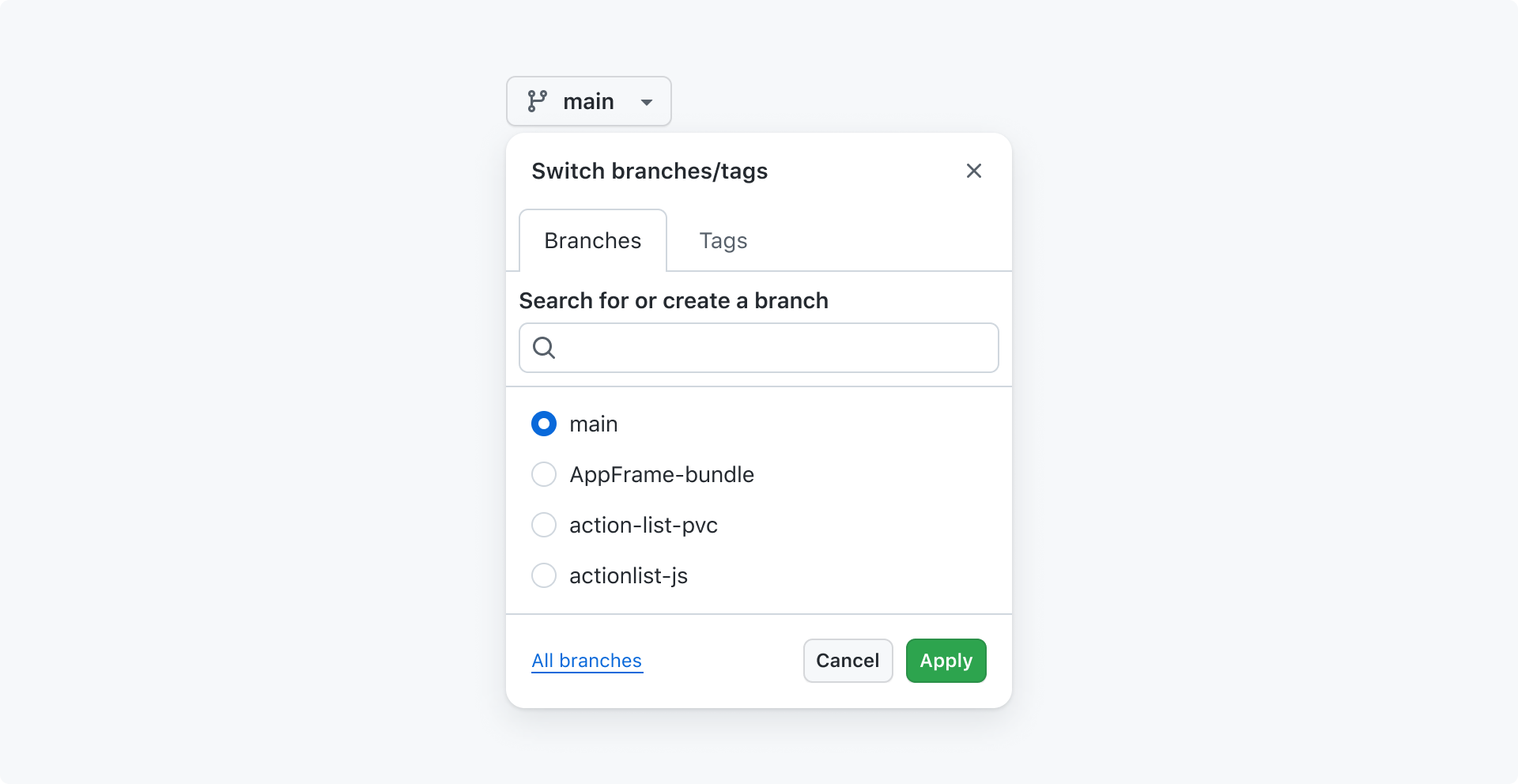
Task: Click the magnifier search icon
Action: point(544,348)
